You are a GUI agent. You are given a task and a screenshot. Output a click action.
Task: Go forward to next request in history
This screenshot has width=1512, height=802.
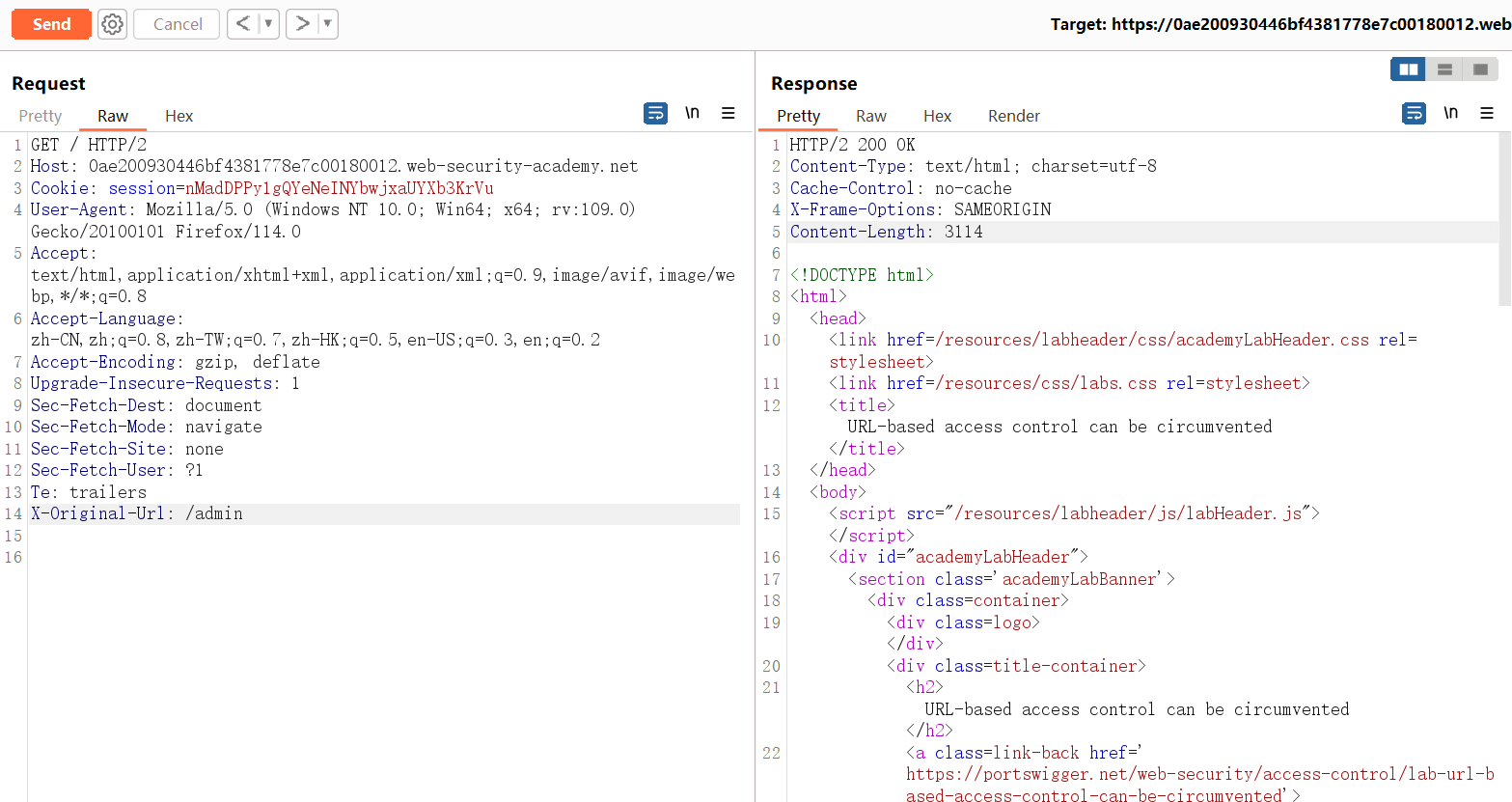point(302,24)
